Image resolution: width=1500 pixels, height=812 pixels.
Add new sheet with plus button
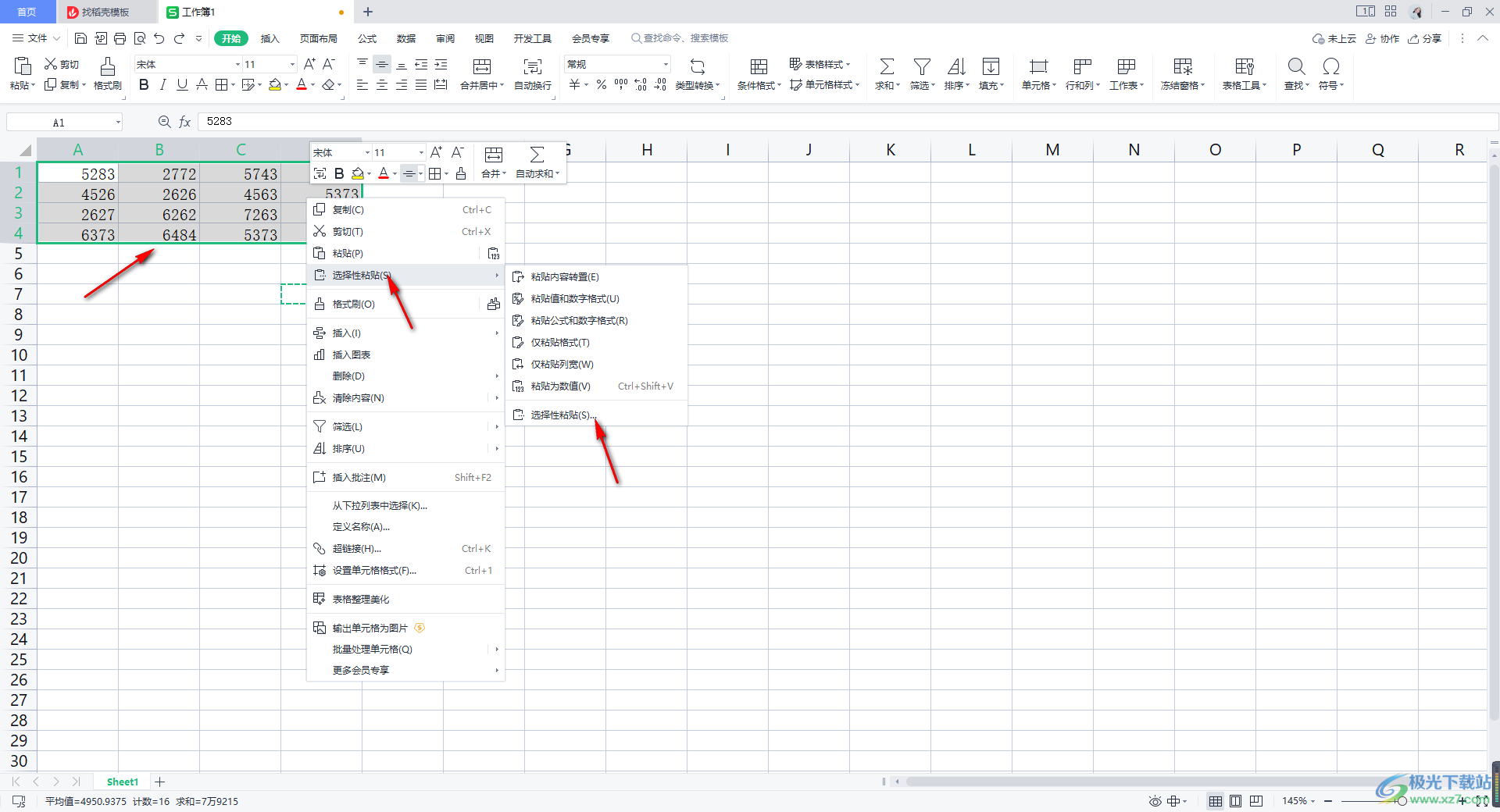click(x=160, y=782)
